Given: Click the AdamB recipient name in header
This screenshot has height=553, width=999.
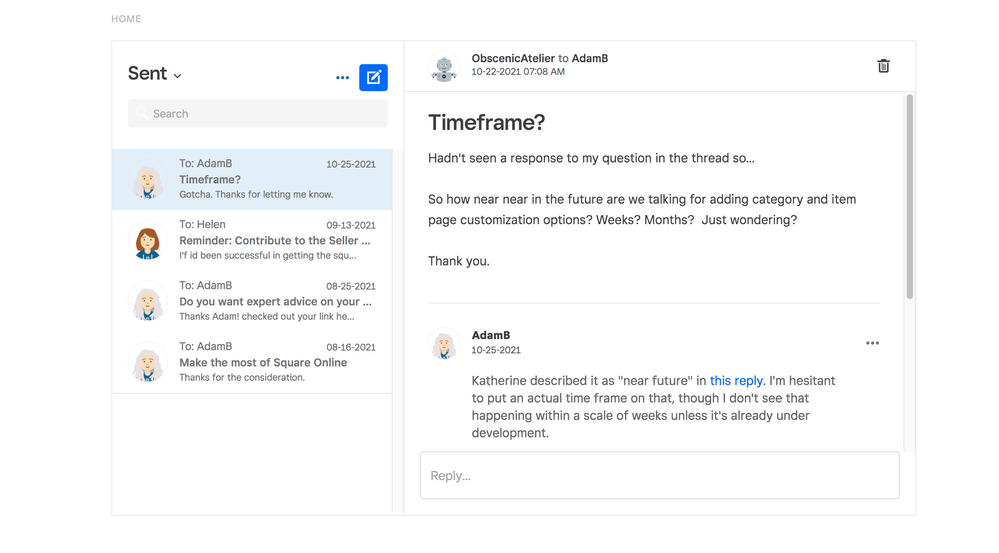Looking at the screenshot, I should click(x=590, y=59).
